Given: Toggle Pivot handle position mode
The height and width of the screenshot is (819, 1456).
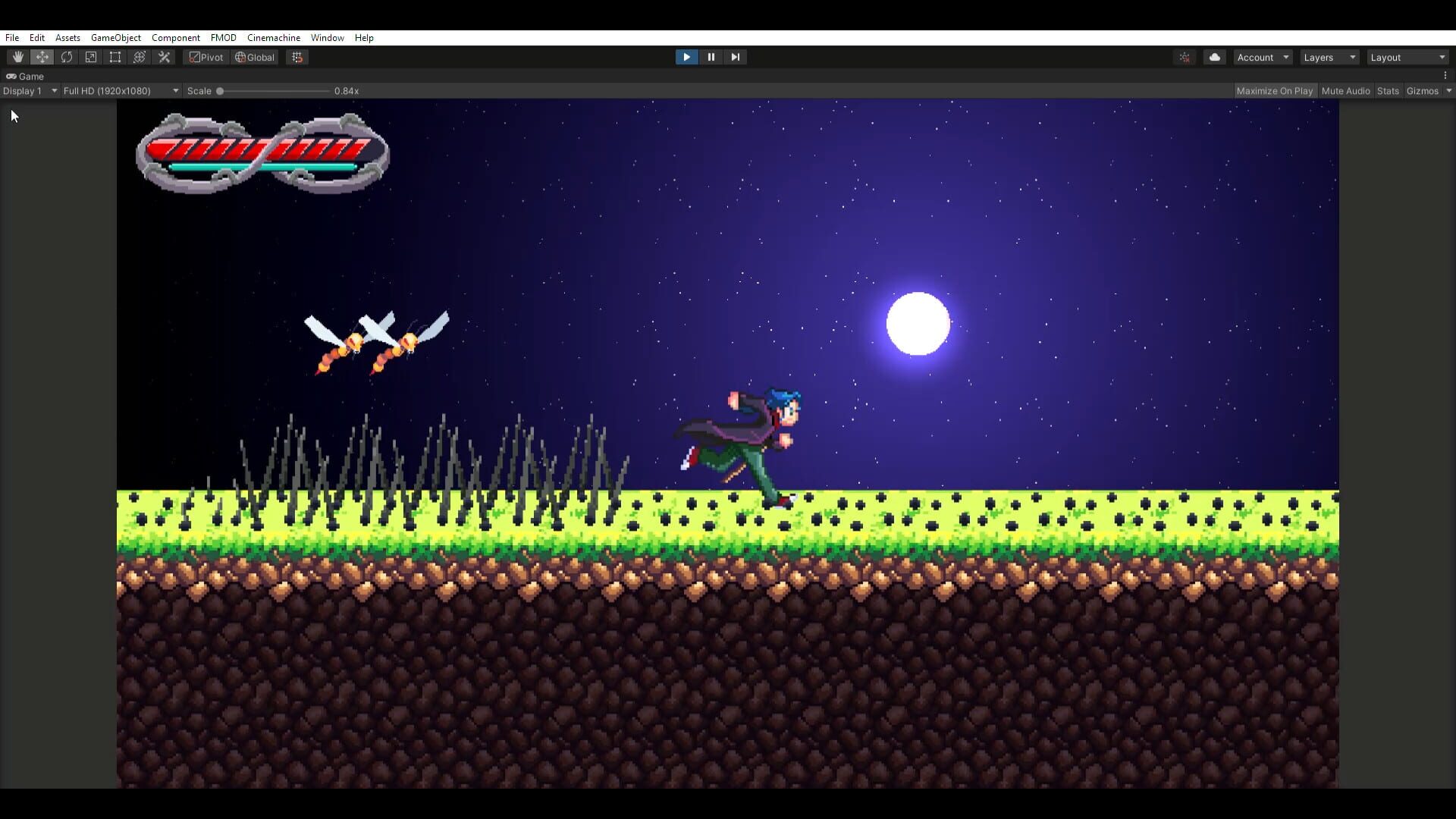Looking at the screenshot, I should [x=206, y=57].
